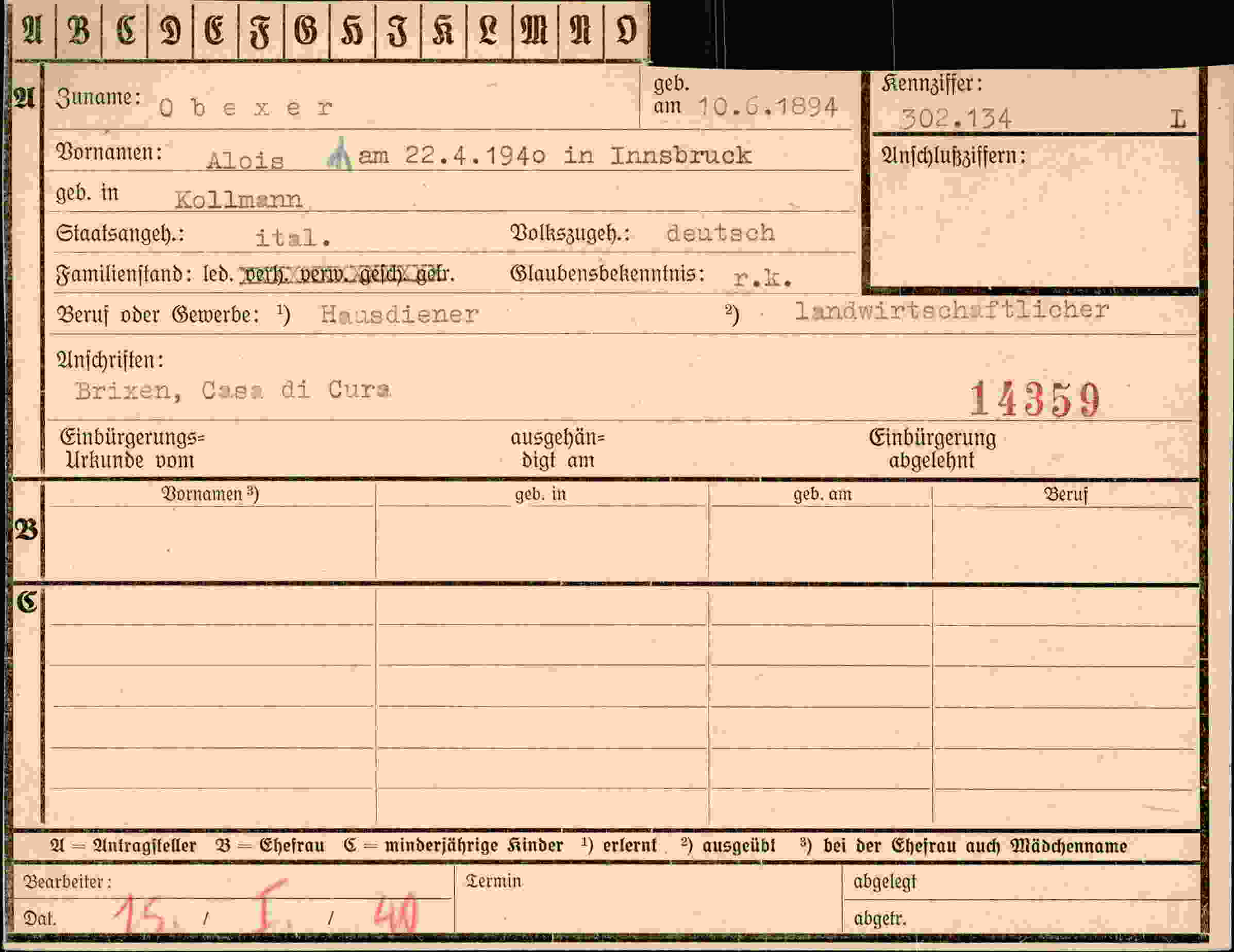This screenshot has height=952, width=1234.
Task: Click the 'ausgehändigt am' label
Action: 558,448
